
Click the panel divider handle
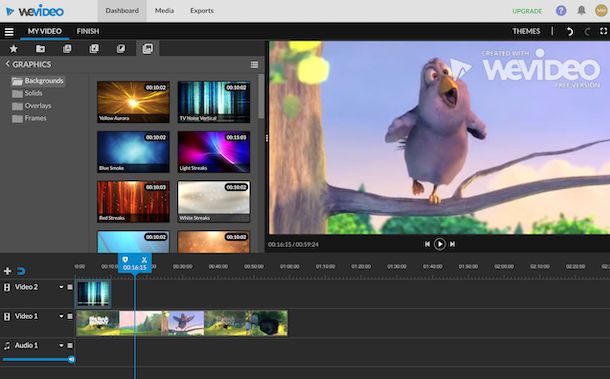(267, 138)
